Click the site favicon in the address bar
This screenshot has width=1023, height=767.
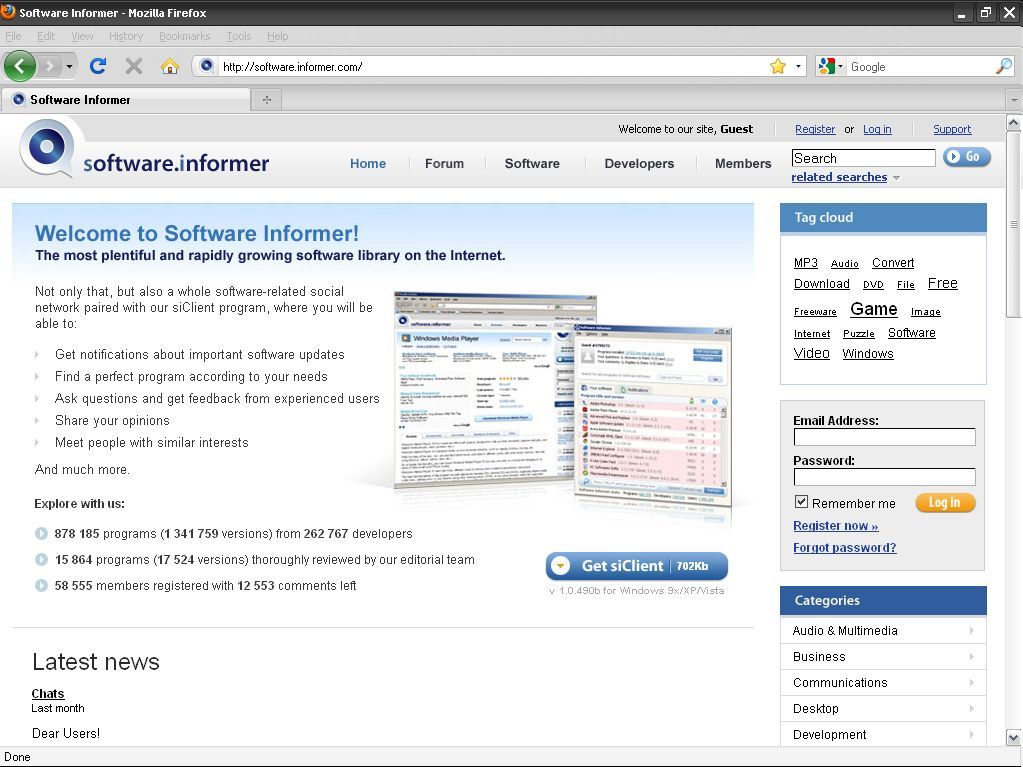tap(206, 66)
